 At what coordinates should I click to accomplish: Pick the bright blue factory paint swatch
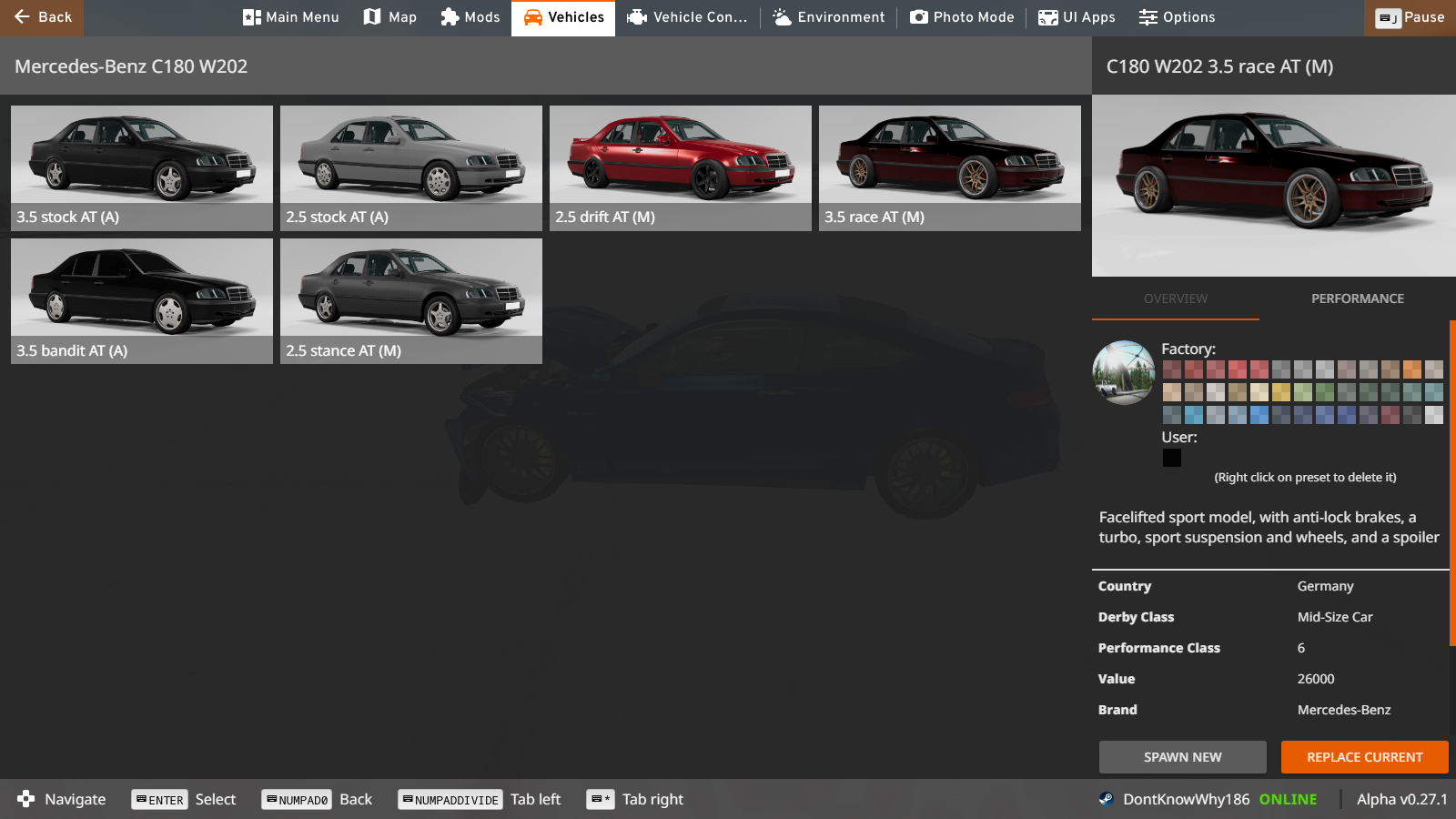(1259, 415)
